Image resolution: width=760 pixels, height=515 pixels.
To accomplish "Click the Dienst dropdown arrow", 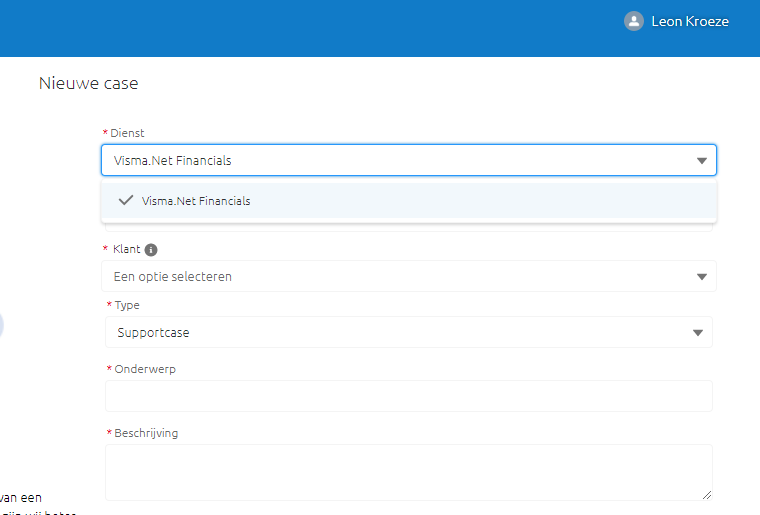I will (x=701, y=160).
